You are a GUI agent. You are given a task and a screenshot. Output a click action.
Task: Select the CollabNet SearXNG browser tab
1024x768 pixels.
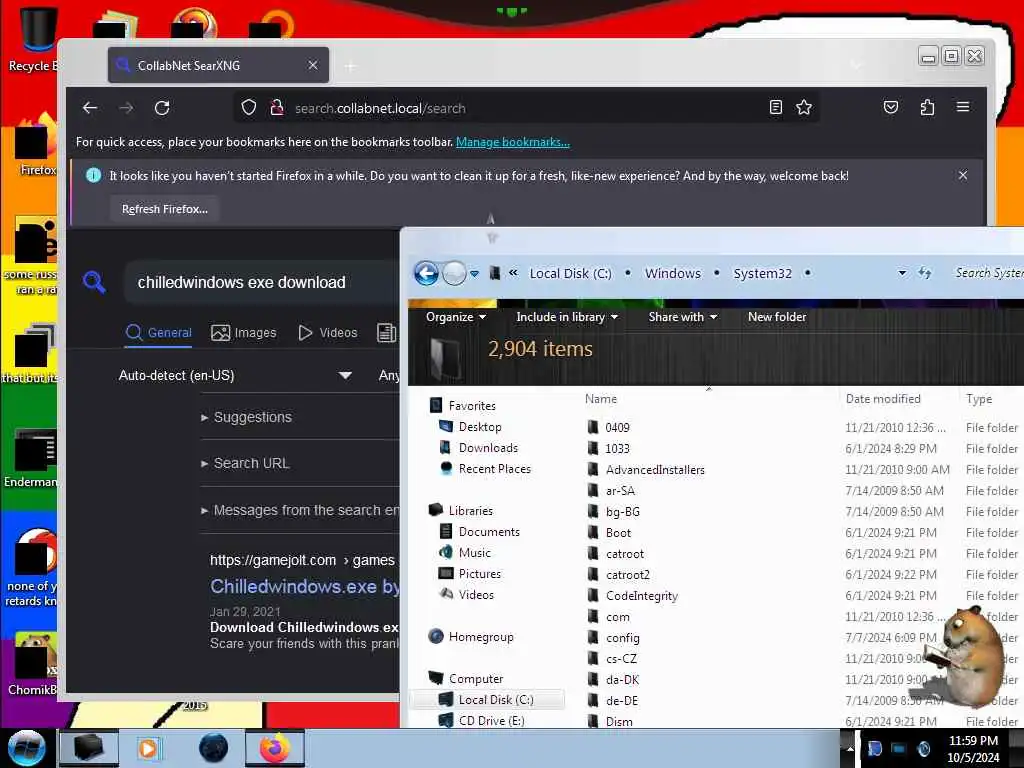pyautogui.click(x=218, y=65)
